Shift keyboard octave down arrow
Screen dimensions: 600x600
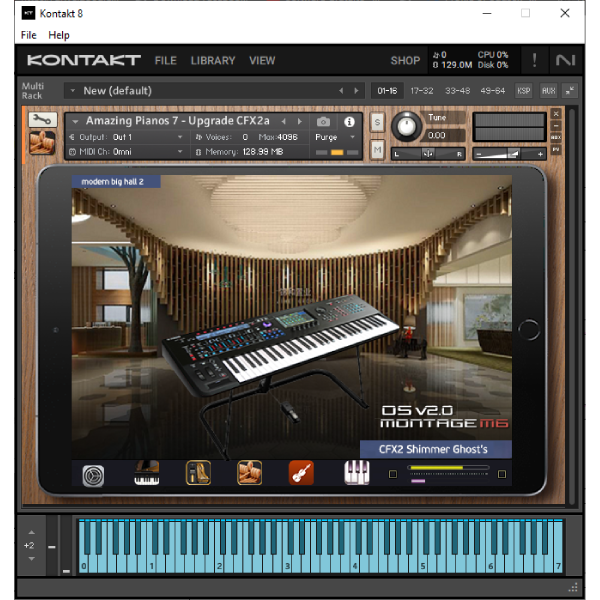[31, 559]
